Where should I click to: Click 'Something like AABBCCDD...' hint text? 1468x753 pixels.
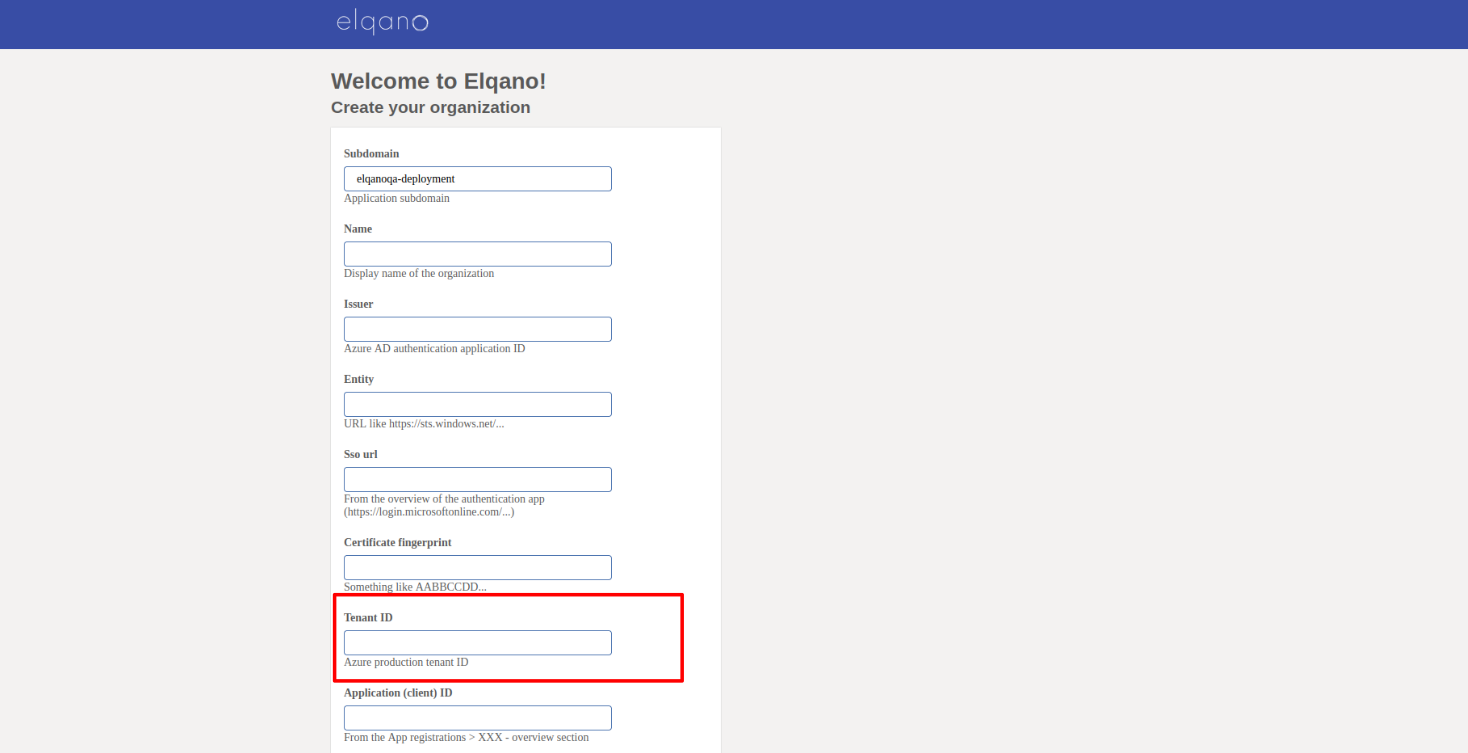pyautogui.click(x=415, y=587)
